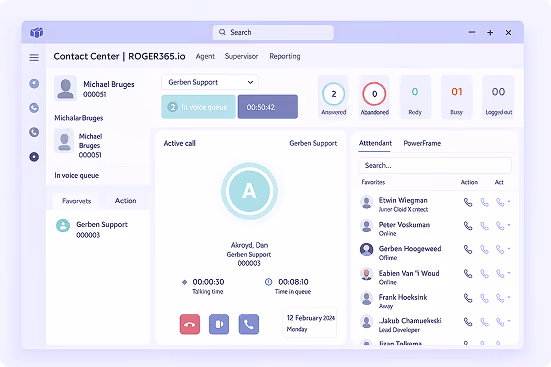The width and height of the screenshot is (551, 367).
Task: Click third sidebar pie chart icon
Action: click(34, 132)
